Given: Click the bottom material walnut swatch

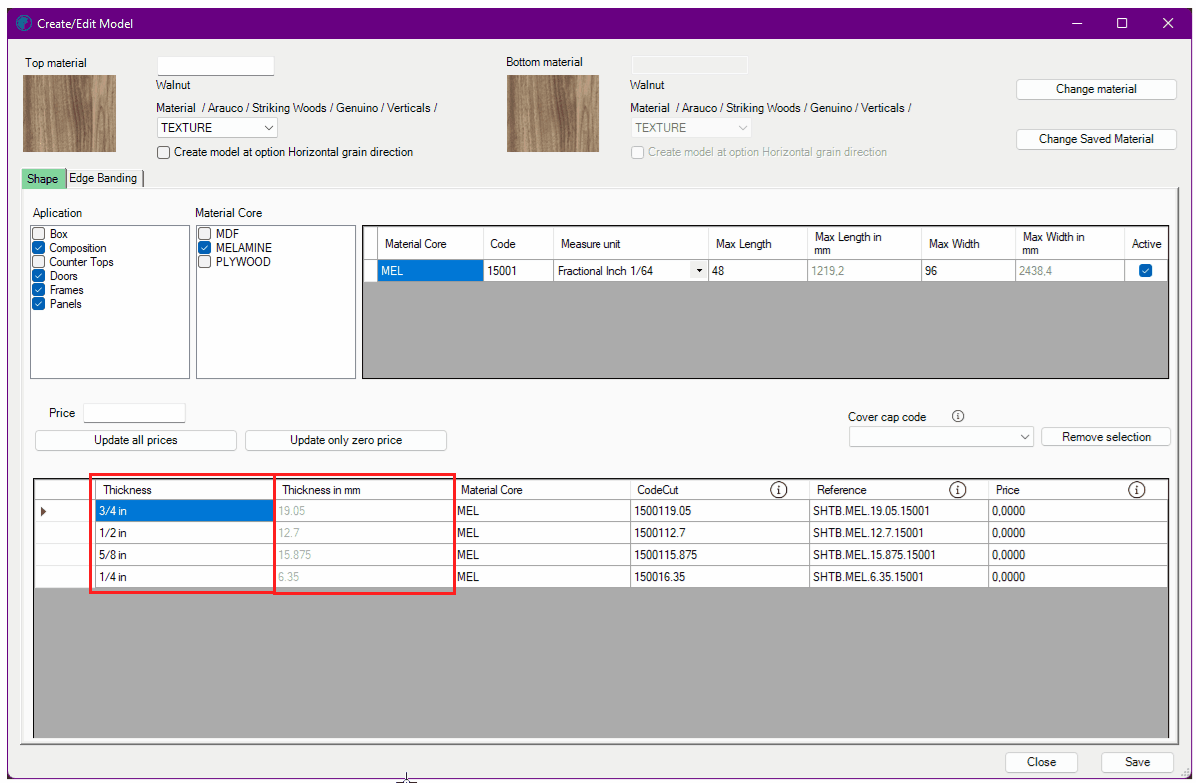Looking at the screenshot, I should (553, 114).
